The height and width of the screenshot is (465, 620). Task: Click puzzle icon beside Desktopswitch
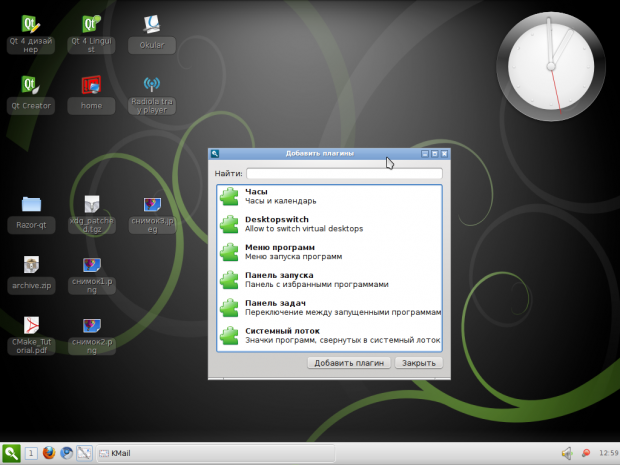[229, 224]
